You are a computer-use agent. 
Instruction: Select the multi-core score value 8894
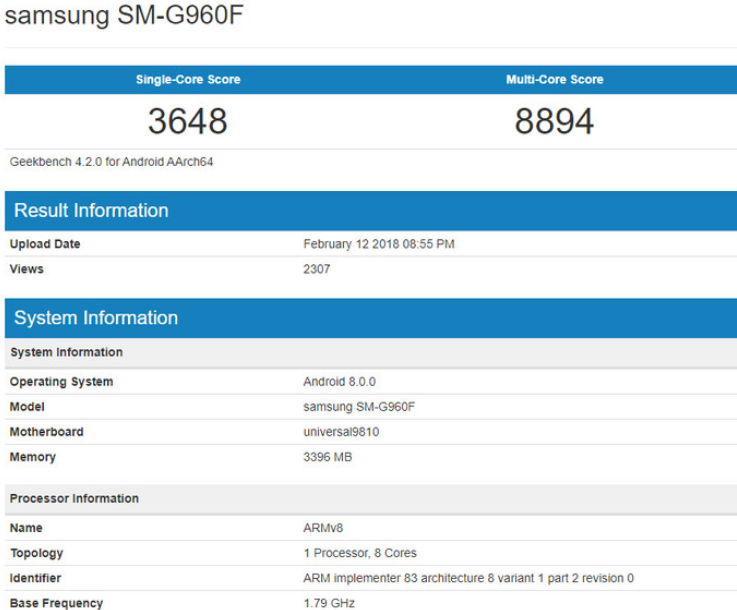pos(554,122)
